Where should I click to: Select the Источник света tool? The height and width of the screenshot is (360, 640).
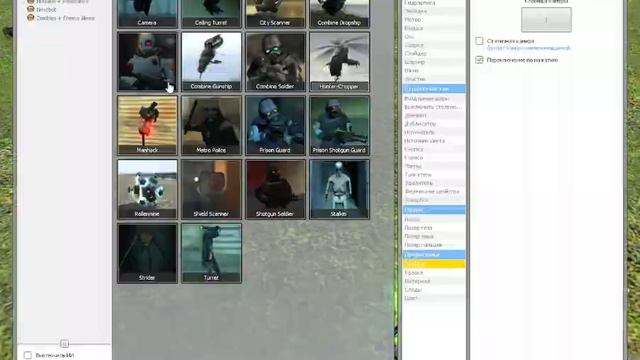[x=433, y=141]
